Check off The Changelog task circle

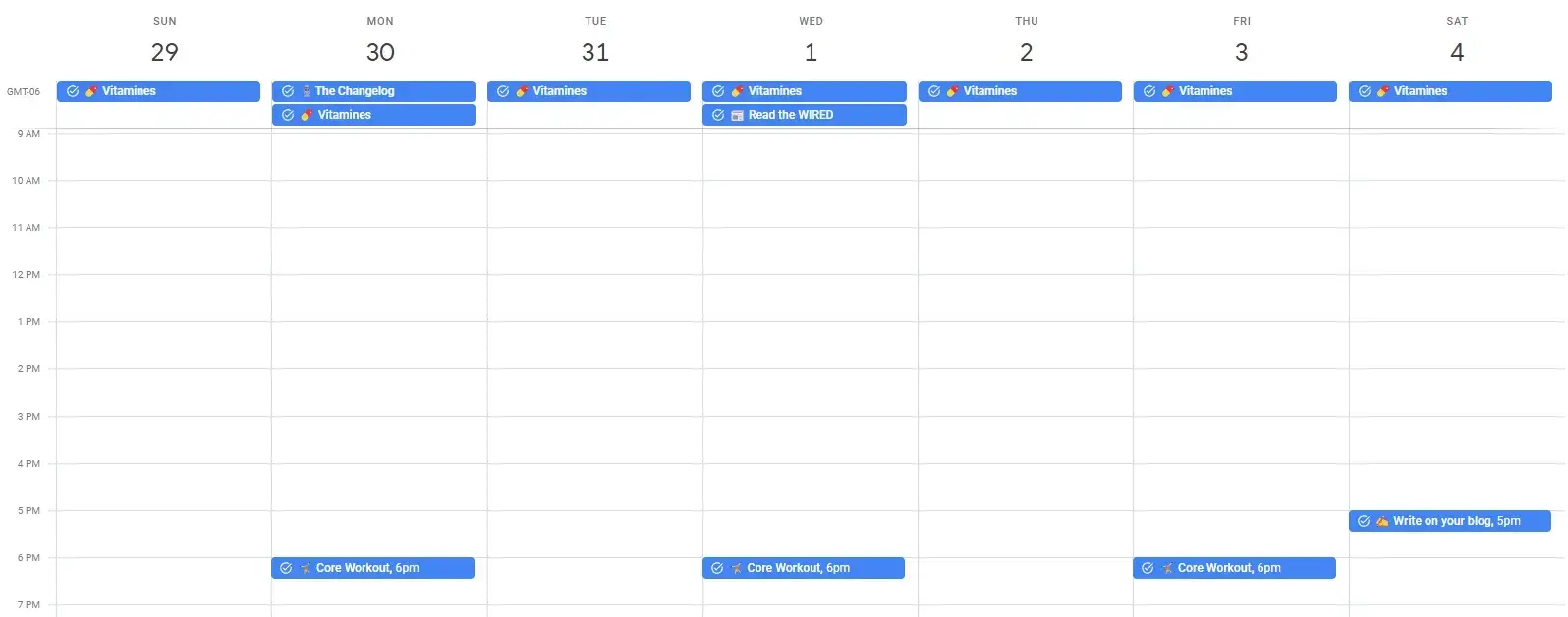[288, 91]
